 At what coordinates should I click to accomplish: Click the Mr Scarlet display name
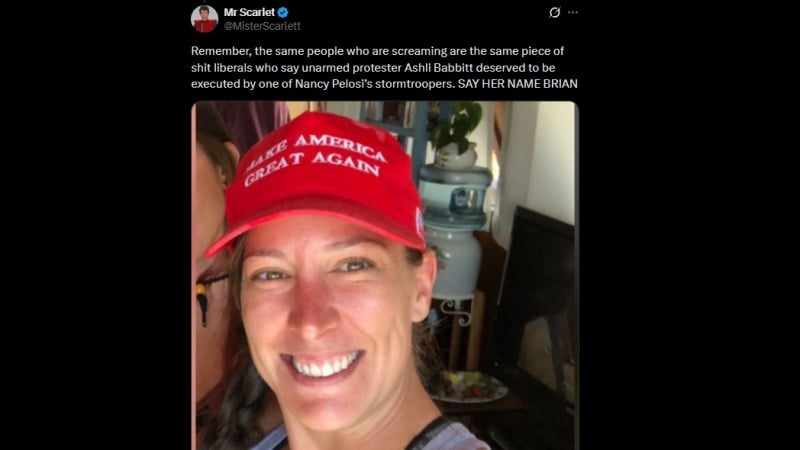tap(249, 12)
